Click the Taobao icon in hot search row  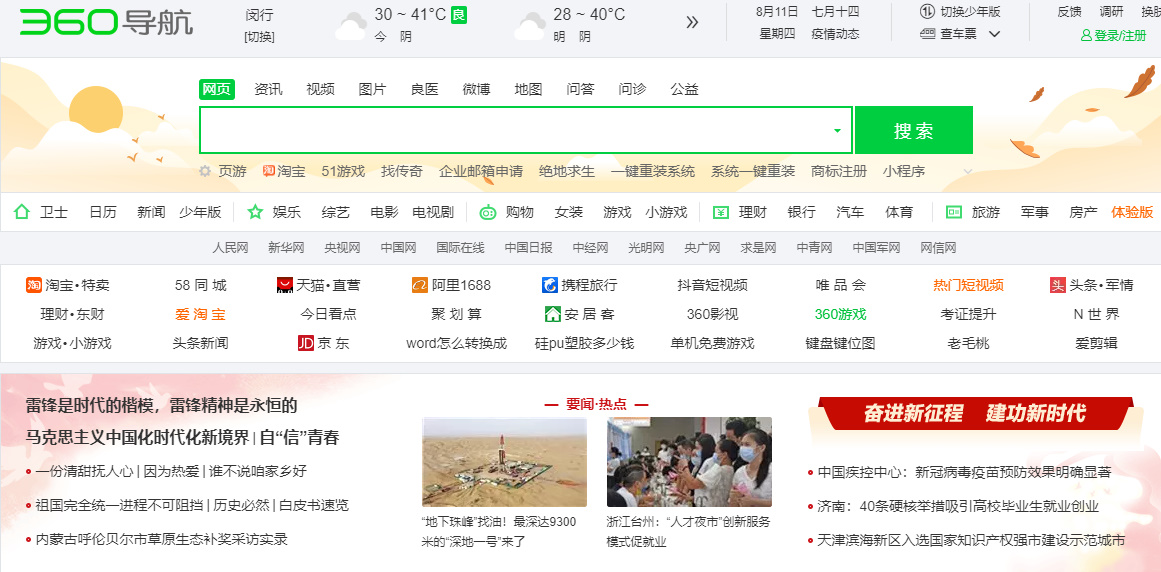pos(268,171)
